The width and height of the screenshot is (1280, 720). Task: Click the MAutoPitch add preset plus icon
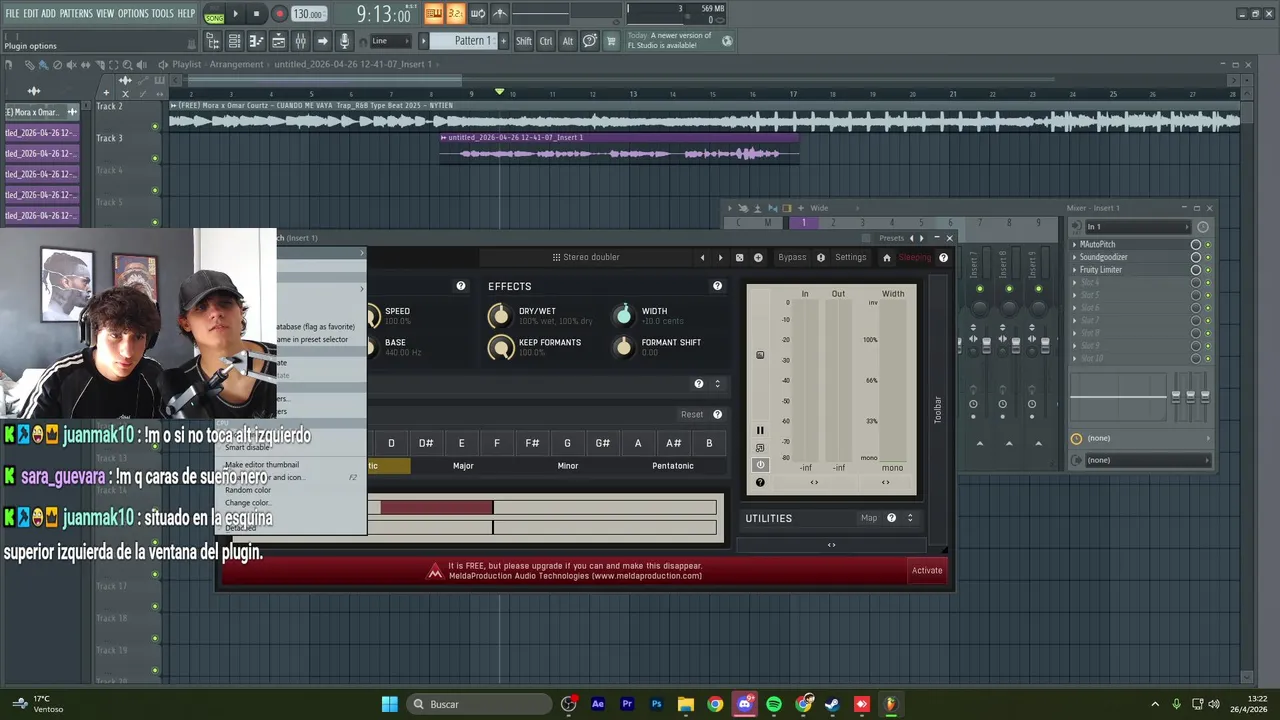[x=758, y=257]
